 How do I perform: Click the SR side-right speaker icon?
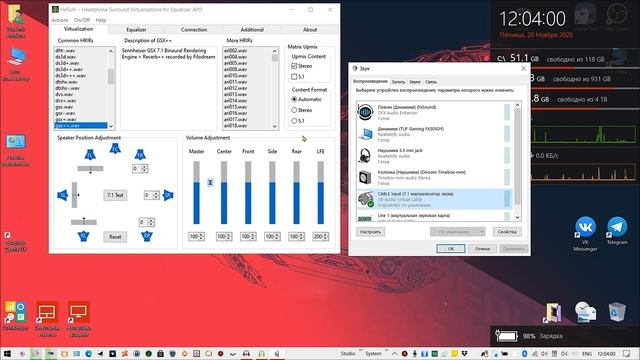pos(168,195)
